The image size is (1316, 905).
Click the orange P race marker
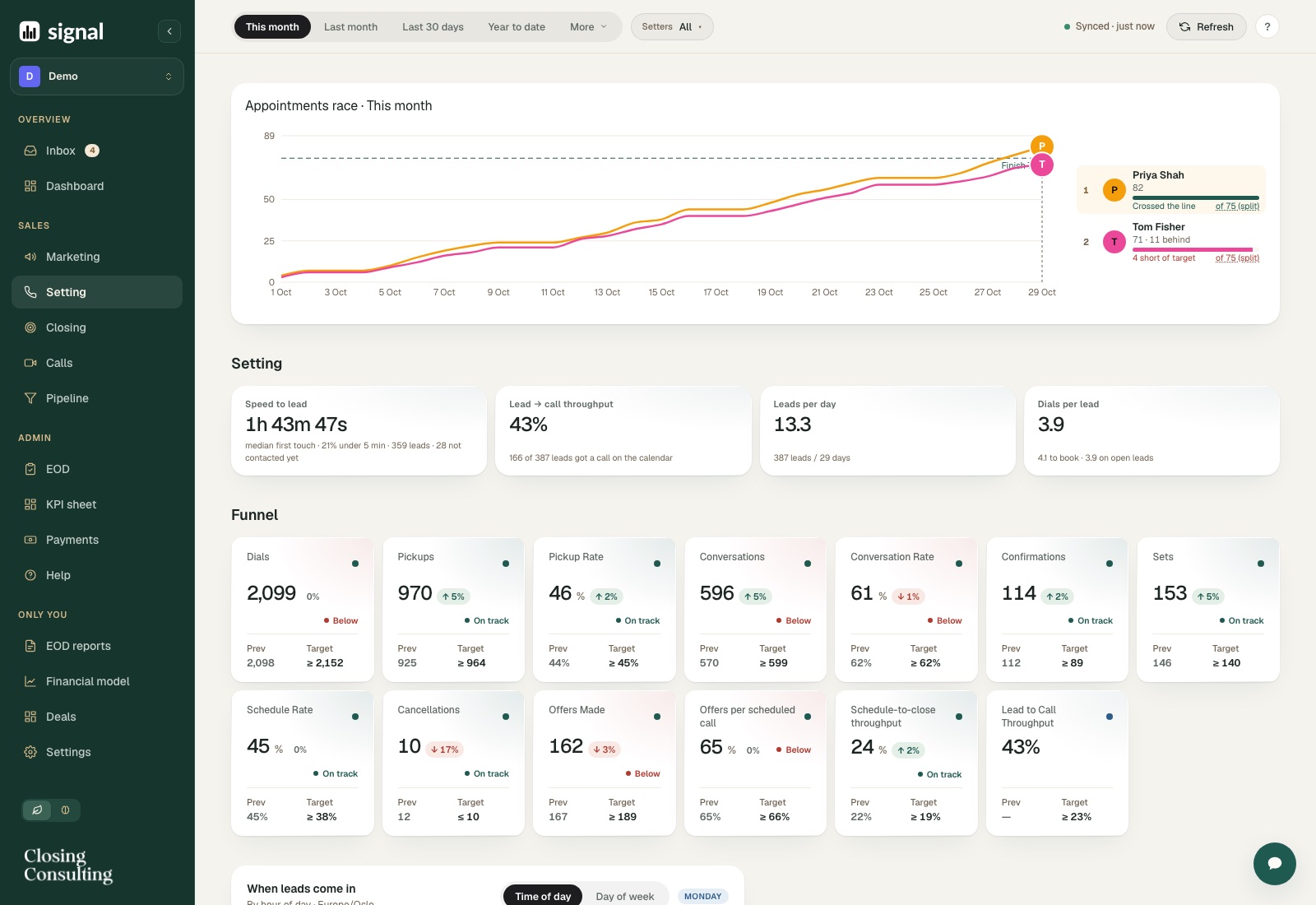[1042, 146]
